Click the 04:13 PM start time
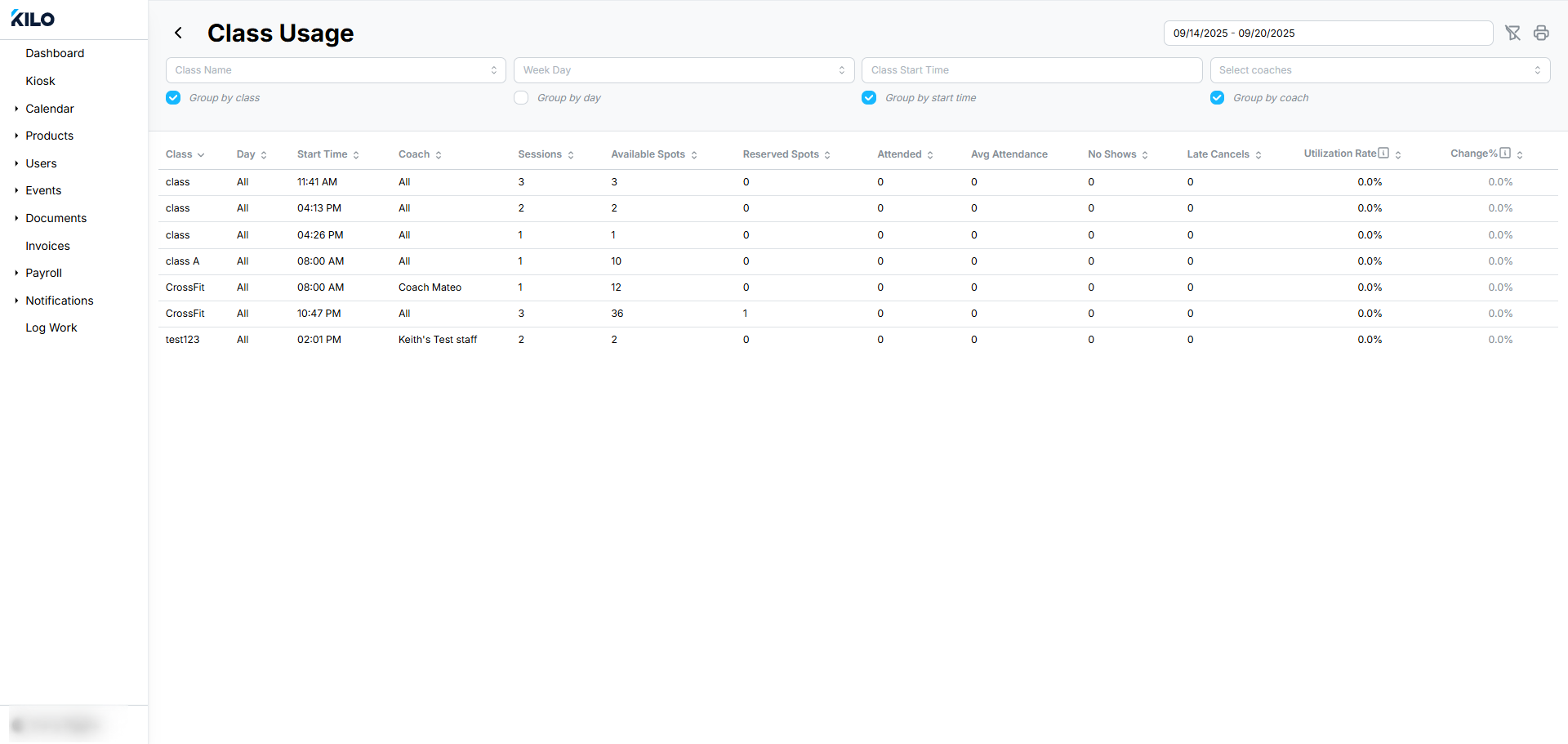This screenshot has width=1568, height=744. click(x=319, y=208)
